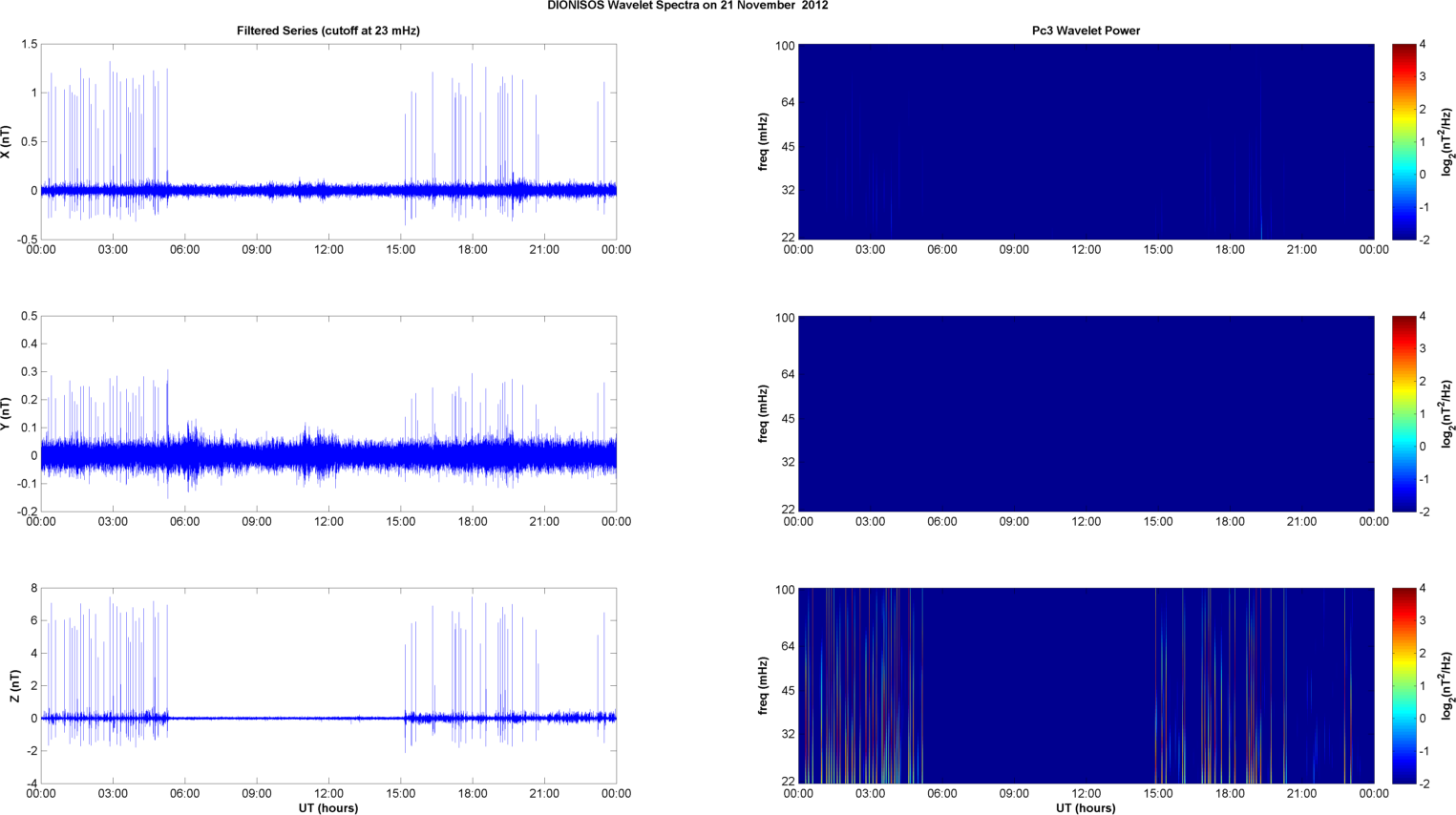Click the '-0.2' tick on the Y plot
The height and width of the screenshot is (815, 1456).
(27, 512)
